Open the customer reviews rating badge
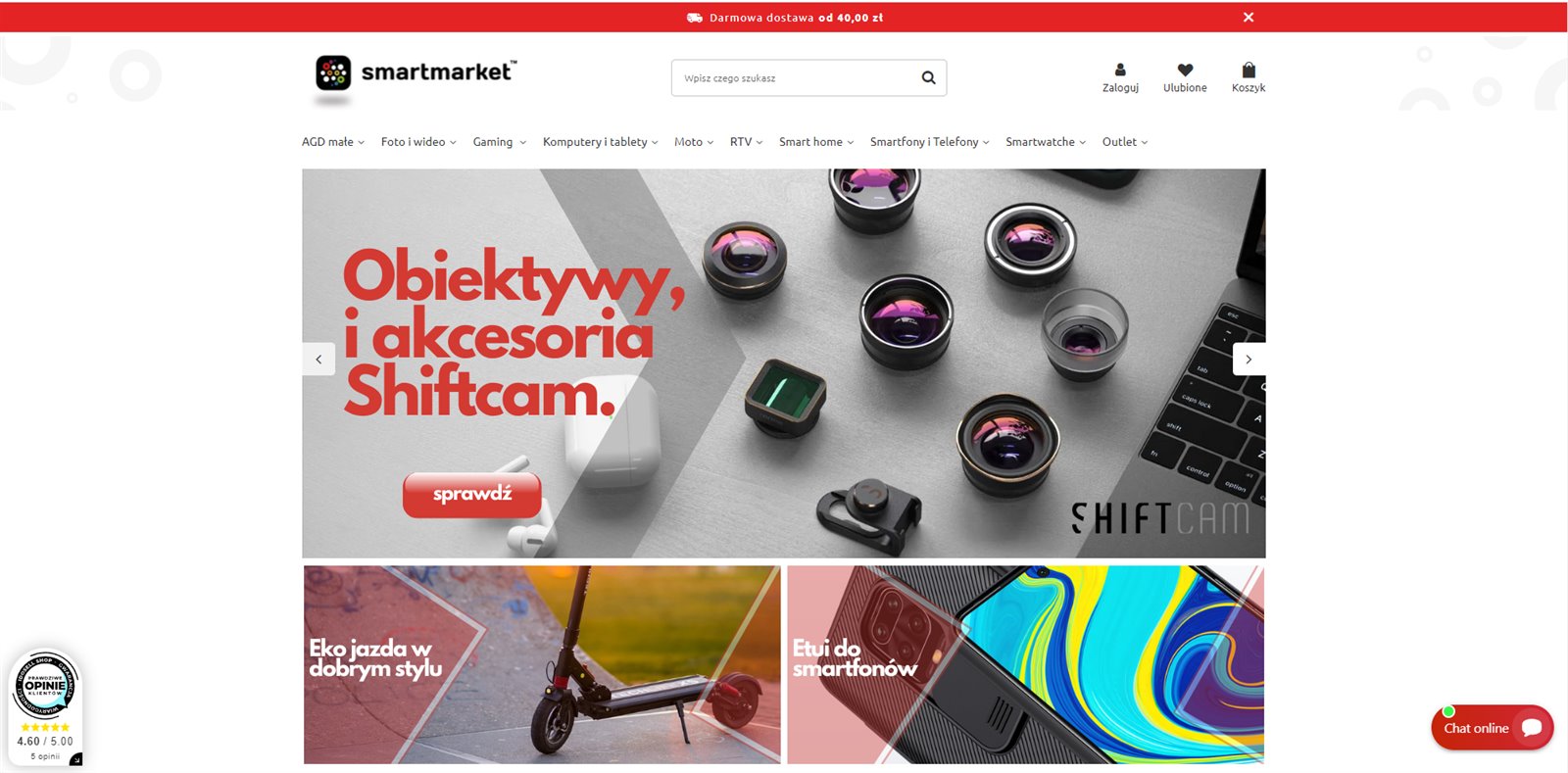Viewport: 1568px width, 773px height. point(45,707)
